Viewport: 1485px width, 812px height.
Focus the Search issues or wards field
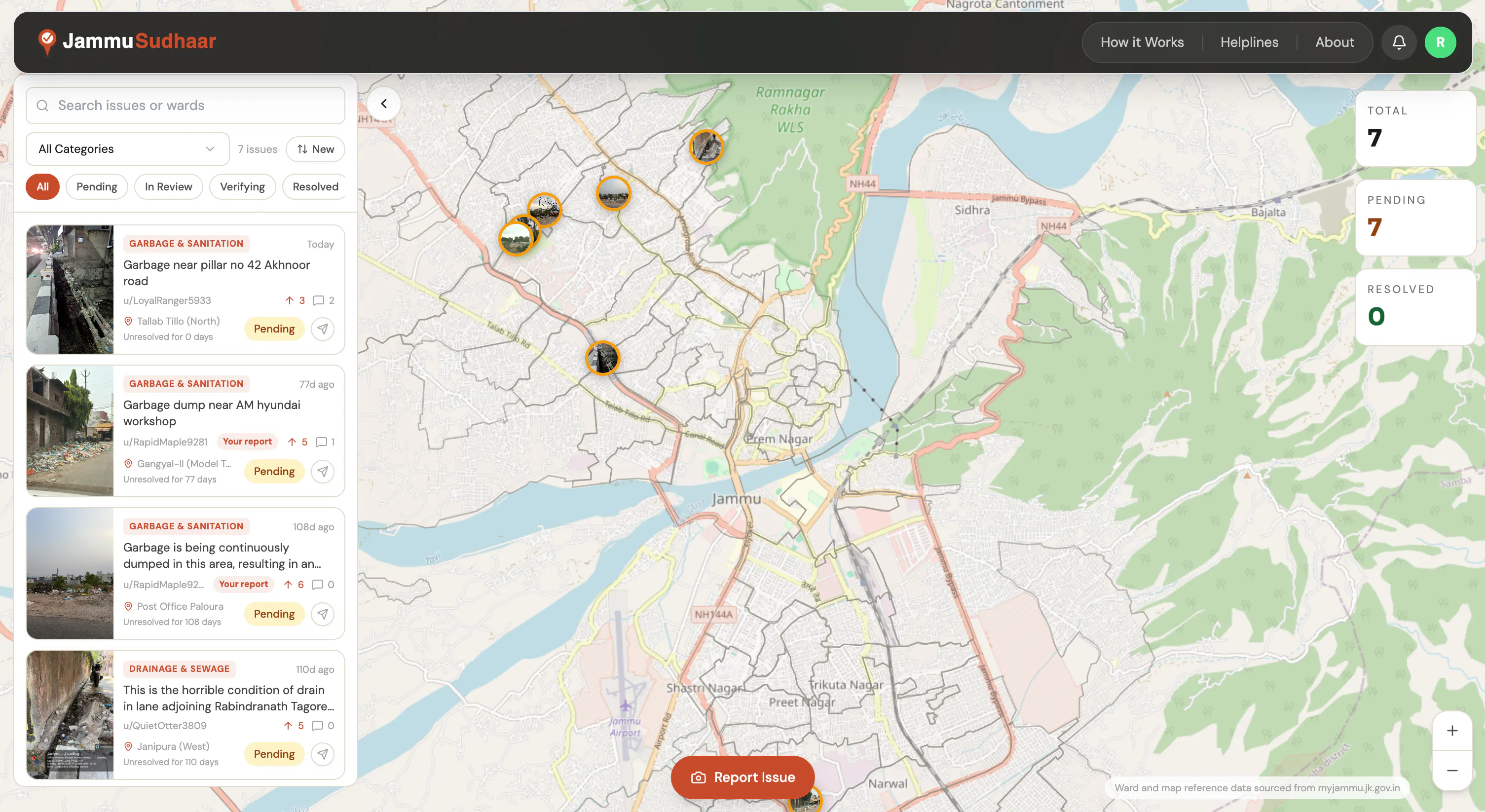186,106
